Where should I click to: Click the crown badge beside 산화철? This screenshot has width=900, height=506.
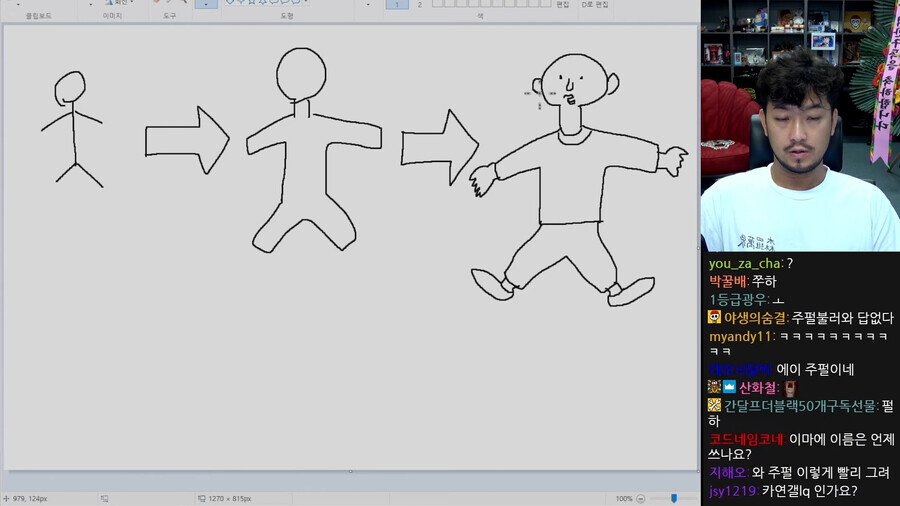(729, 387)
